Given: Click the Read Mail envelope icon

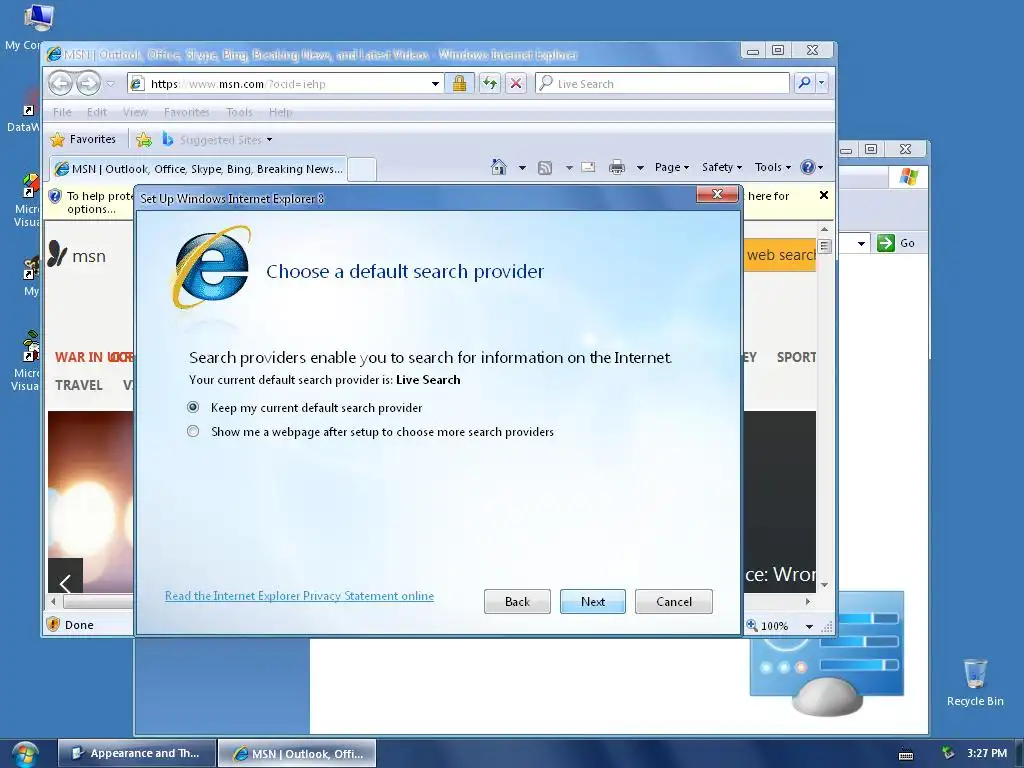Looking at the screenshot, I should point(588,167).
